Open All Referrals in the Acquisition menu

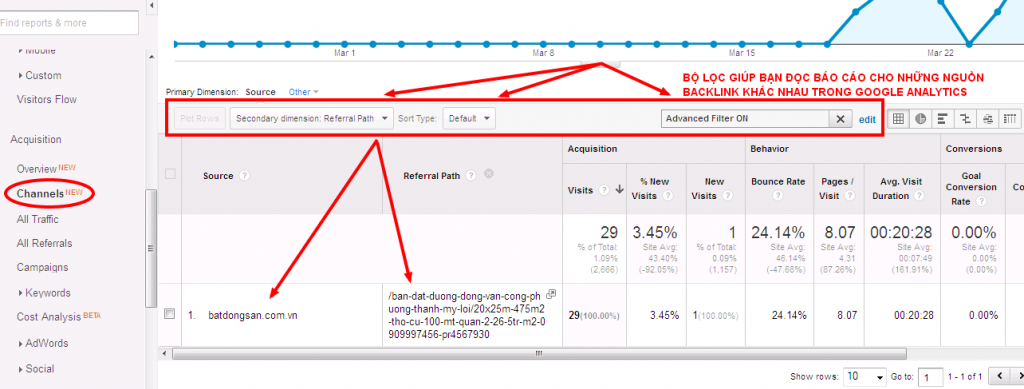click(x=44, y=243)
